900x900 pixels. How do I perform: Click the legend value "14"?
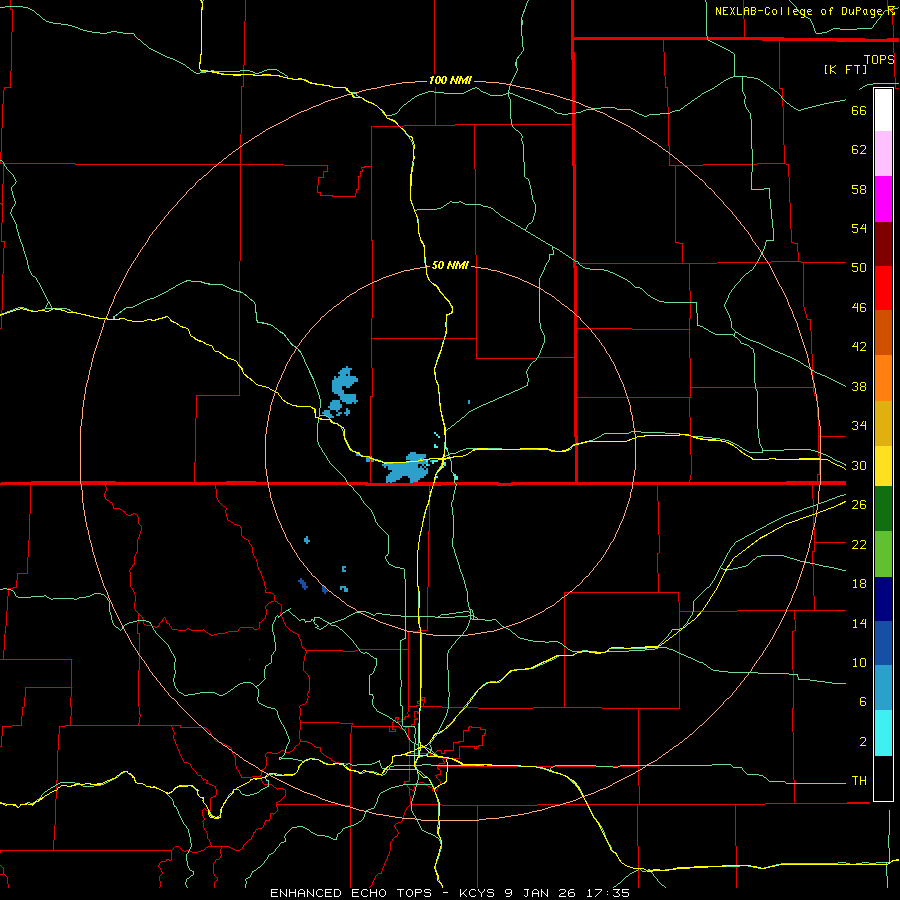click(x=859, y=623)
